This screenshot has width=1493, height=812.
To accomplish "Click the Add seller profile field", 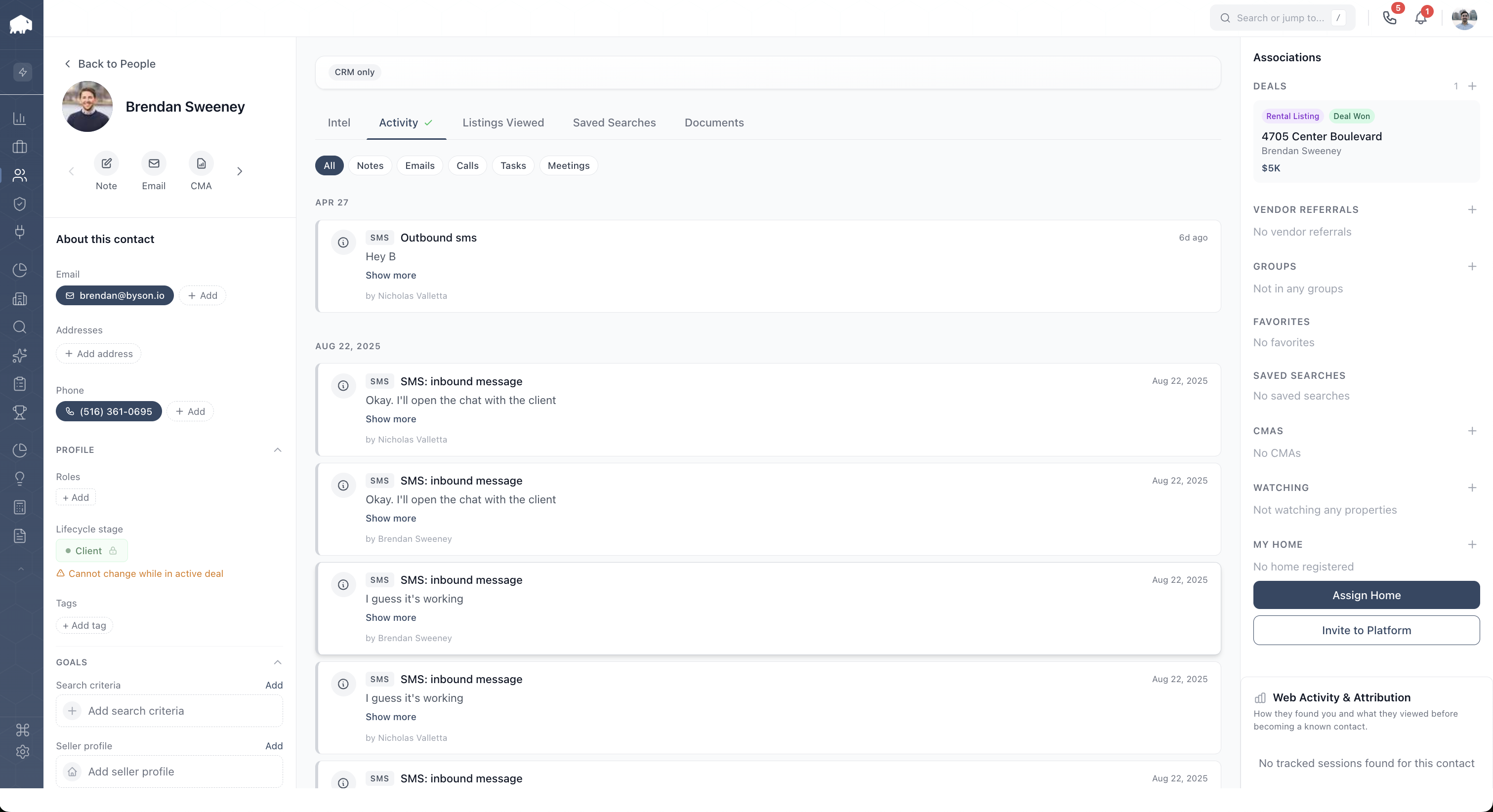I will [169, 771].
